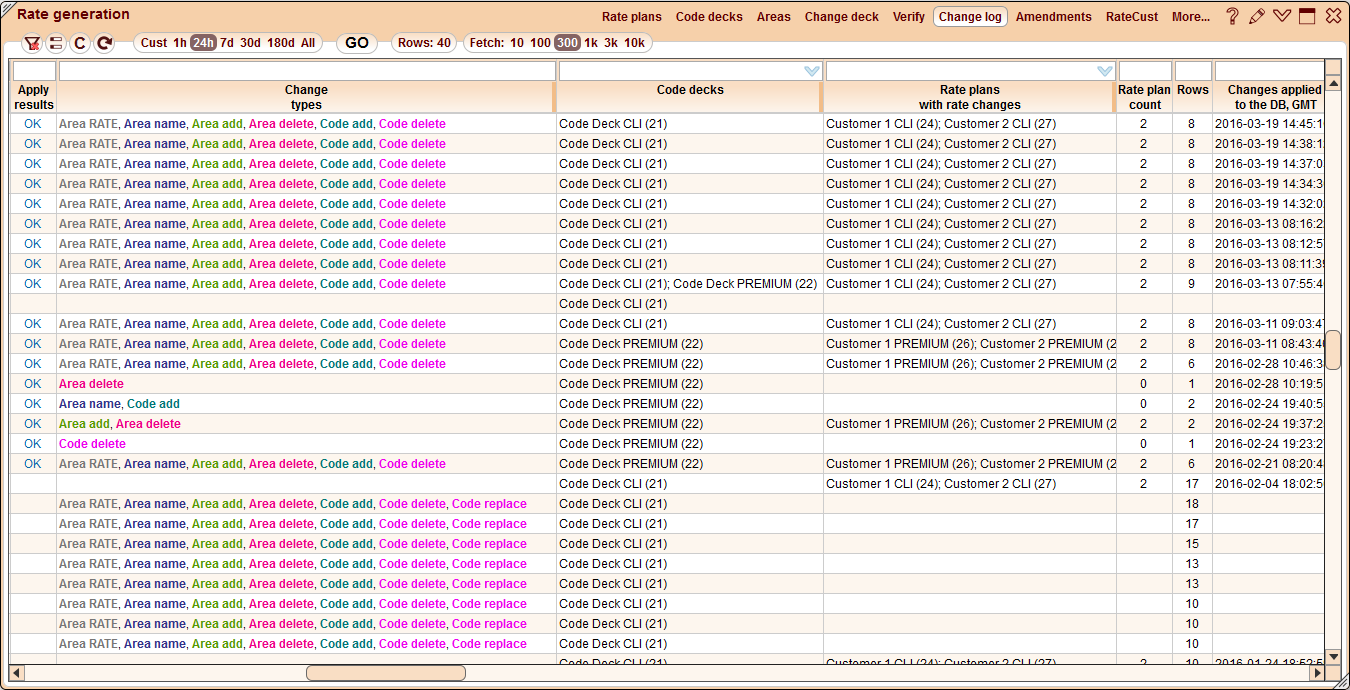1350x690 pixels.
Task: Click the pencil edit icon in the title bar
Action: pos(1257,16)
